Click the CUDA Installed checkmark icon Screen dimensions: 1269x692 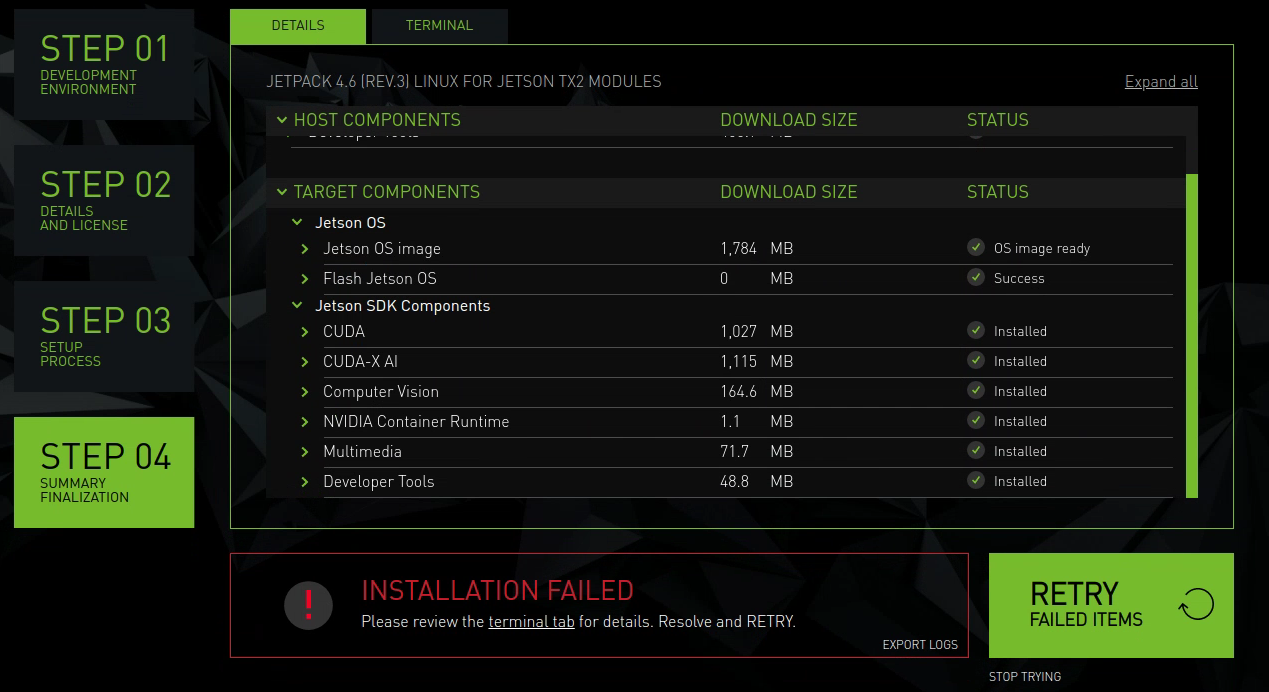pyautogui.click(x=976, y=331)
